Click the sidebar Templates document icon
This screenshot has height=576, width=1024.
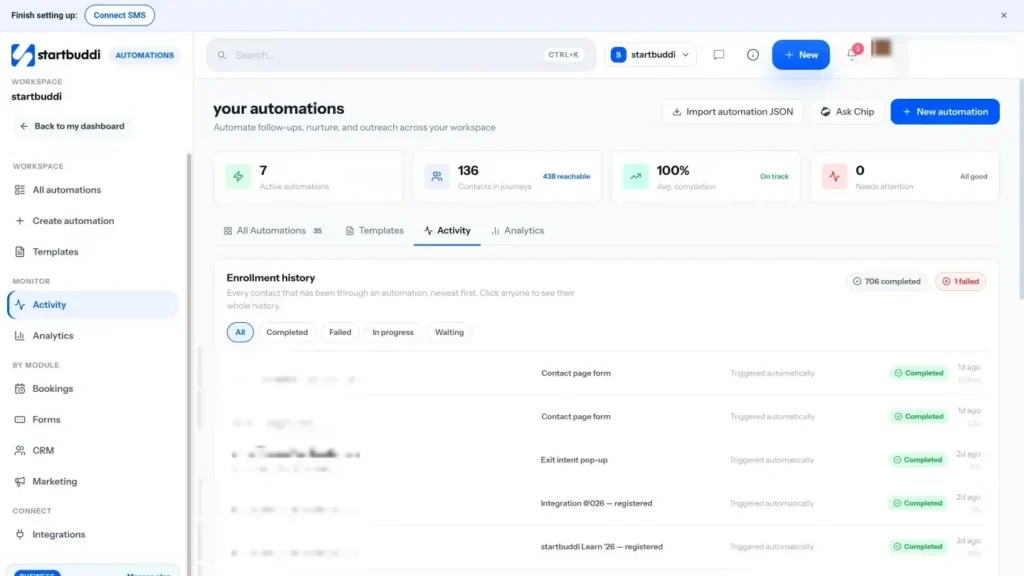[x=20, y=251]
